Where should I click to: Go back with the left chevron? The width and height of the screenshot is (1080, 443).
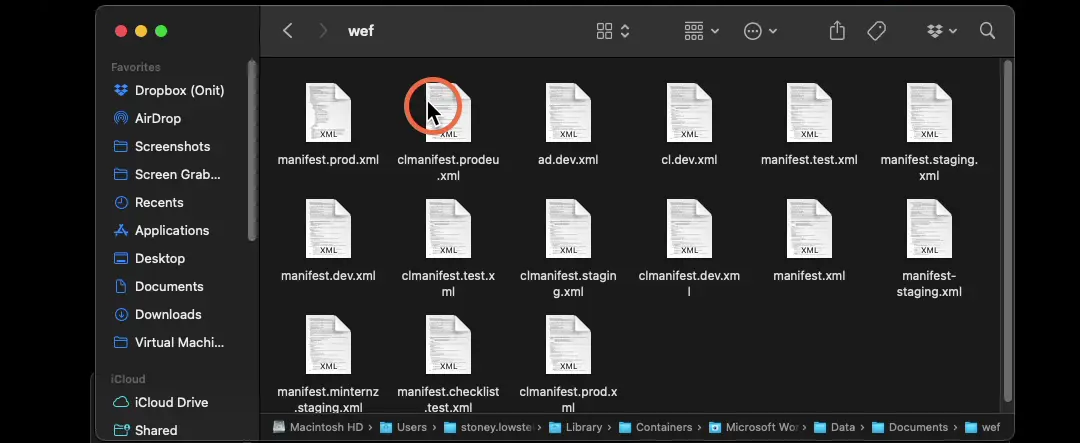coord(288,31)
